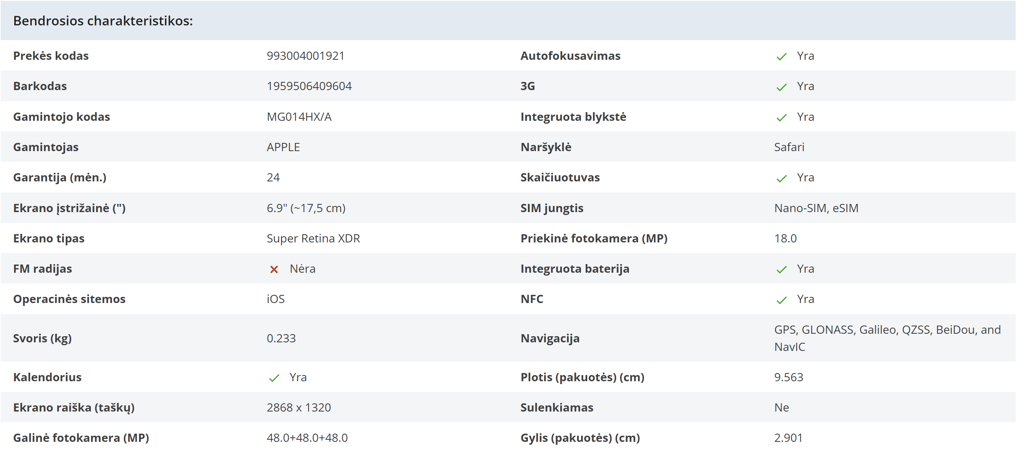Image resolution: width=1024 pixels, height=466 pixels.
Task: Click checkmark icon for Integruota baterija
Action: [781, 270]
